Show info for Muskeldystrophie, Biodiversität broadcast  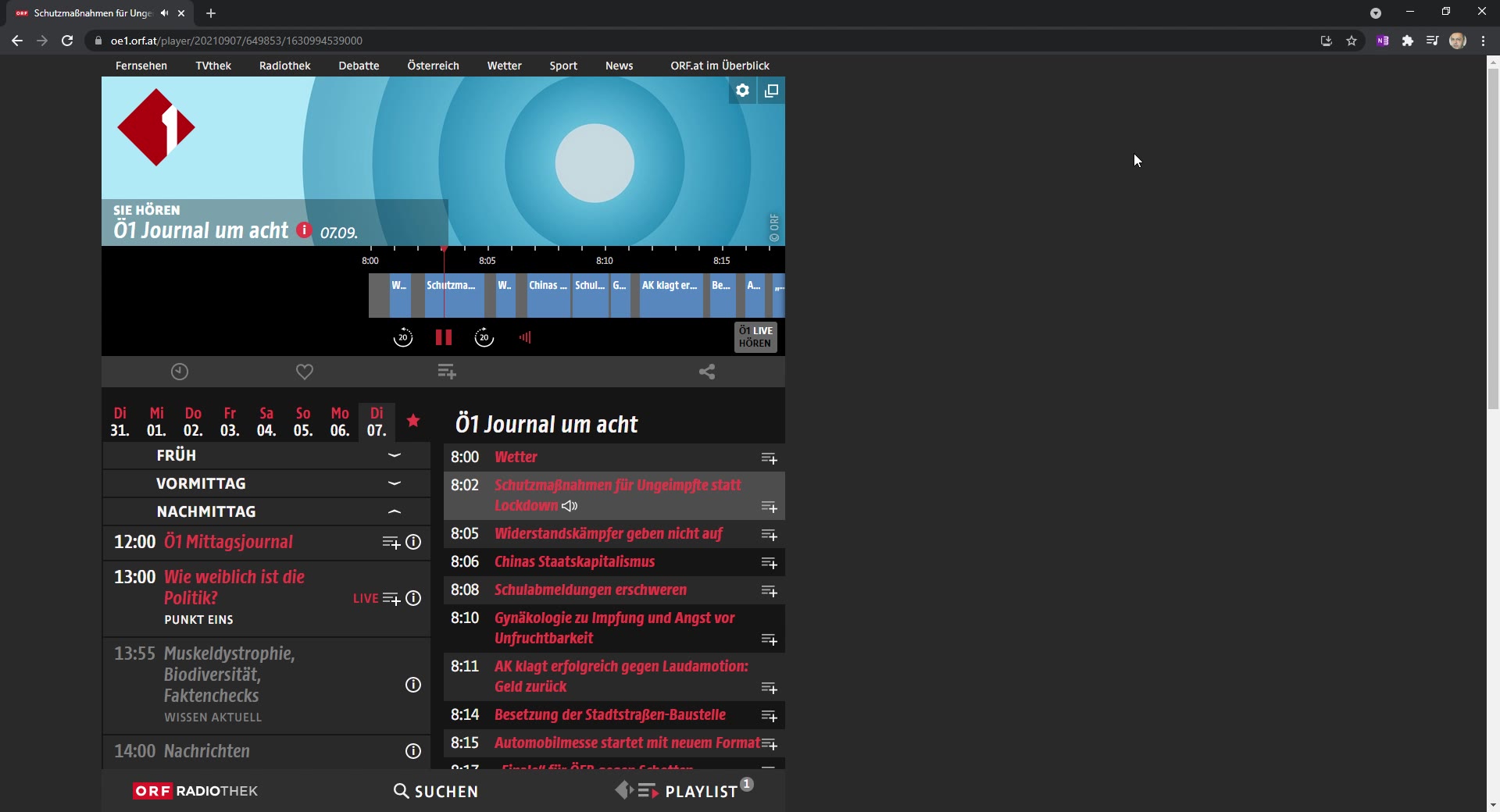point(413,685)
